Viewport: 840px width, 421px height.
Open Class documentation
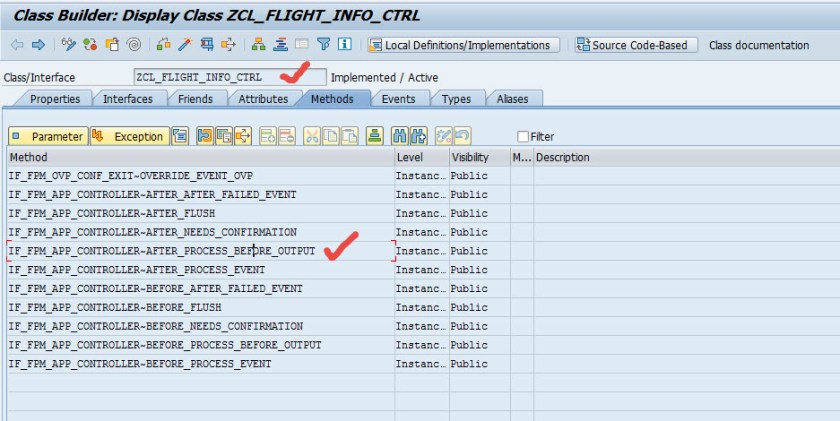coord(759,46)
